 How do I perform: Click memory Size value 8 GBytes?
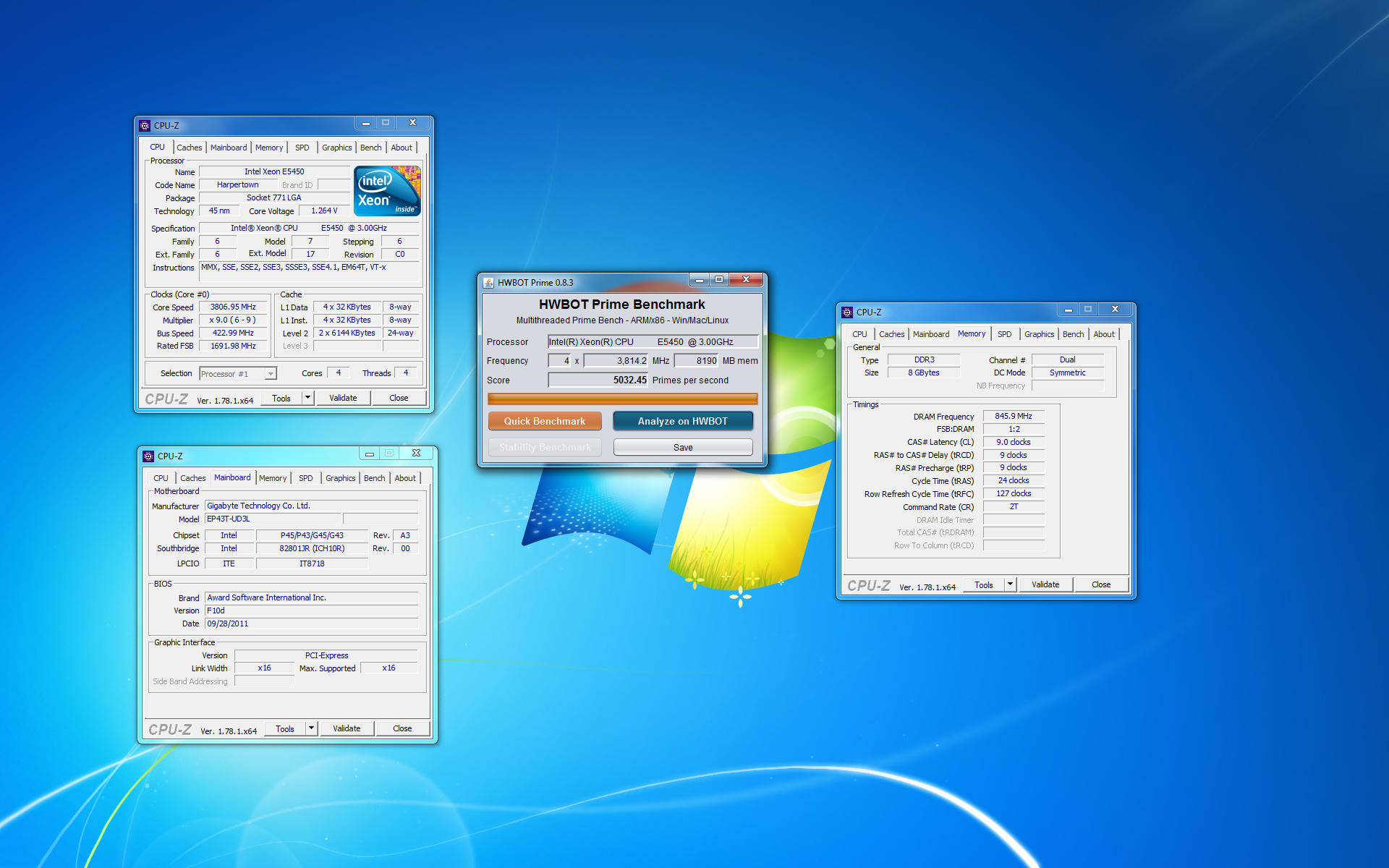click(924, 373)
